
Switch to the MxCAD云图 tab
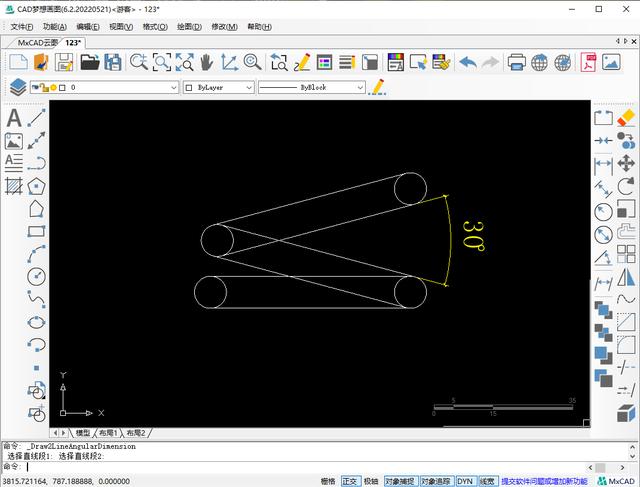(x=38, y=42)
